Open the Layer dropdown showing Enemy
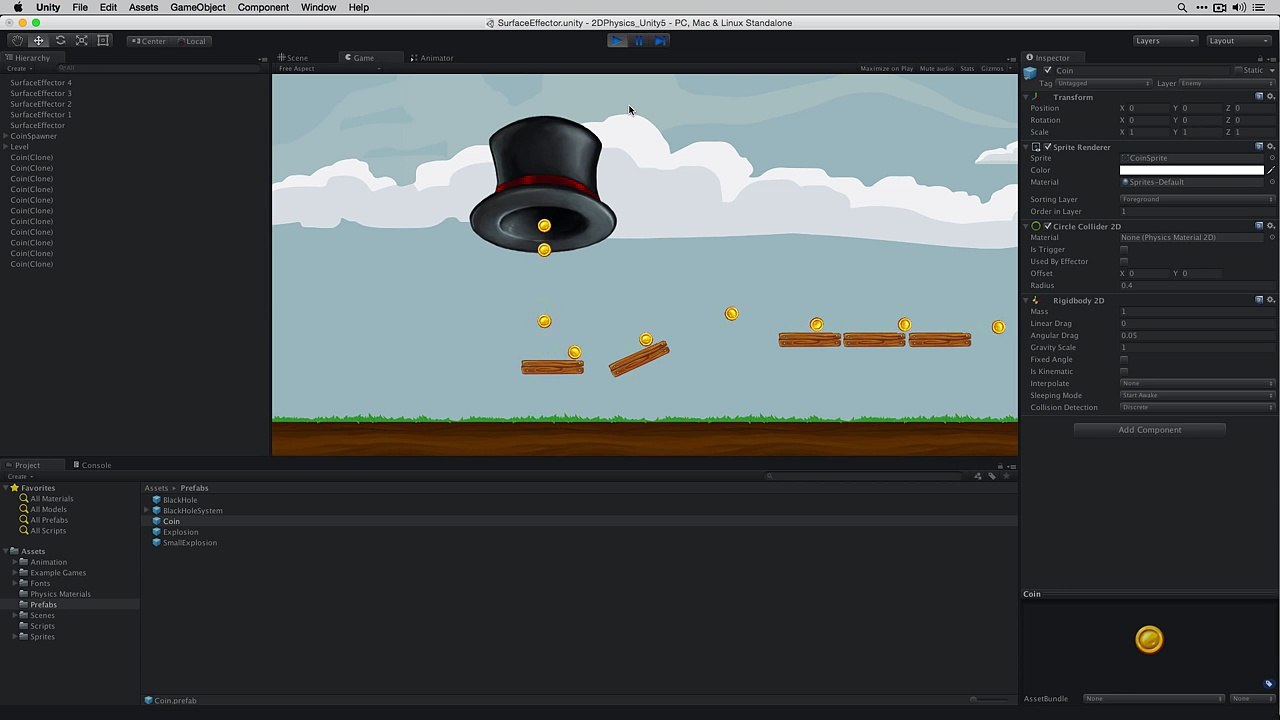 (1227, 84)
